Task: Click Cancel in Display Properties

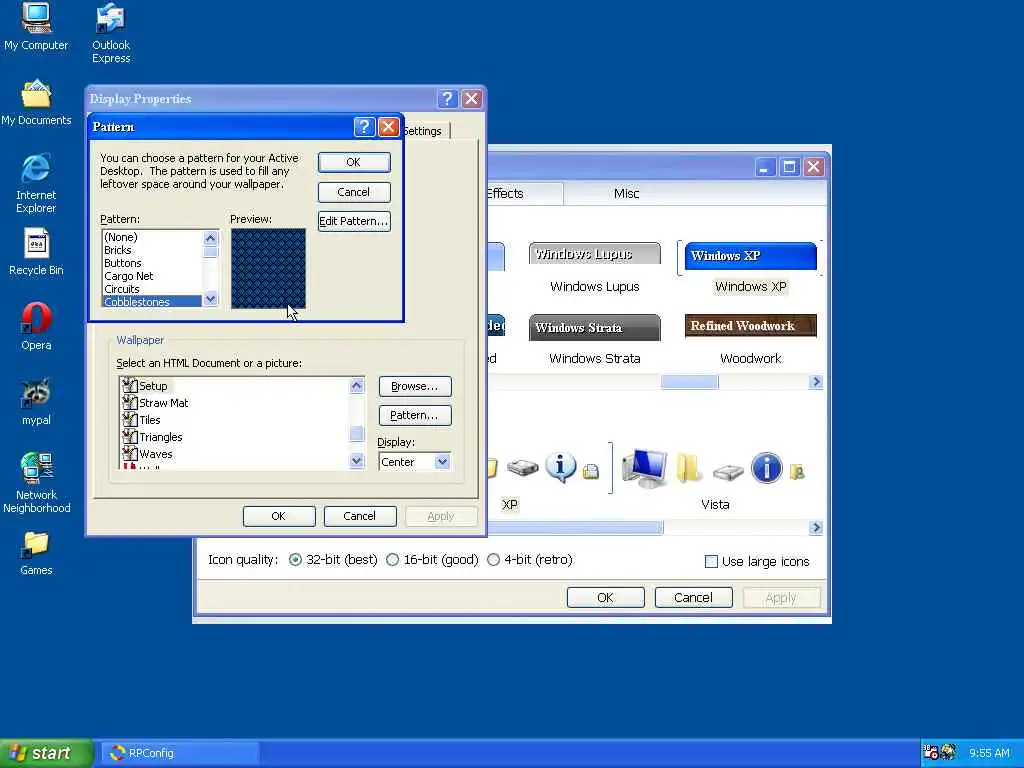Action: point(359,516)
